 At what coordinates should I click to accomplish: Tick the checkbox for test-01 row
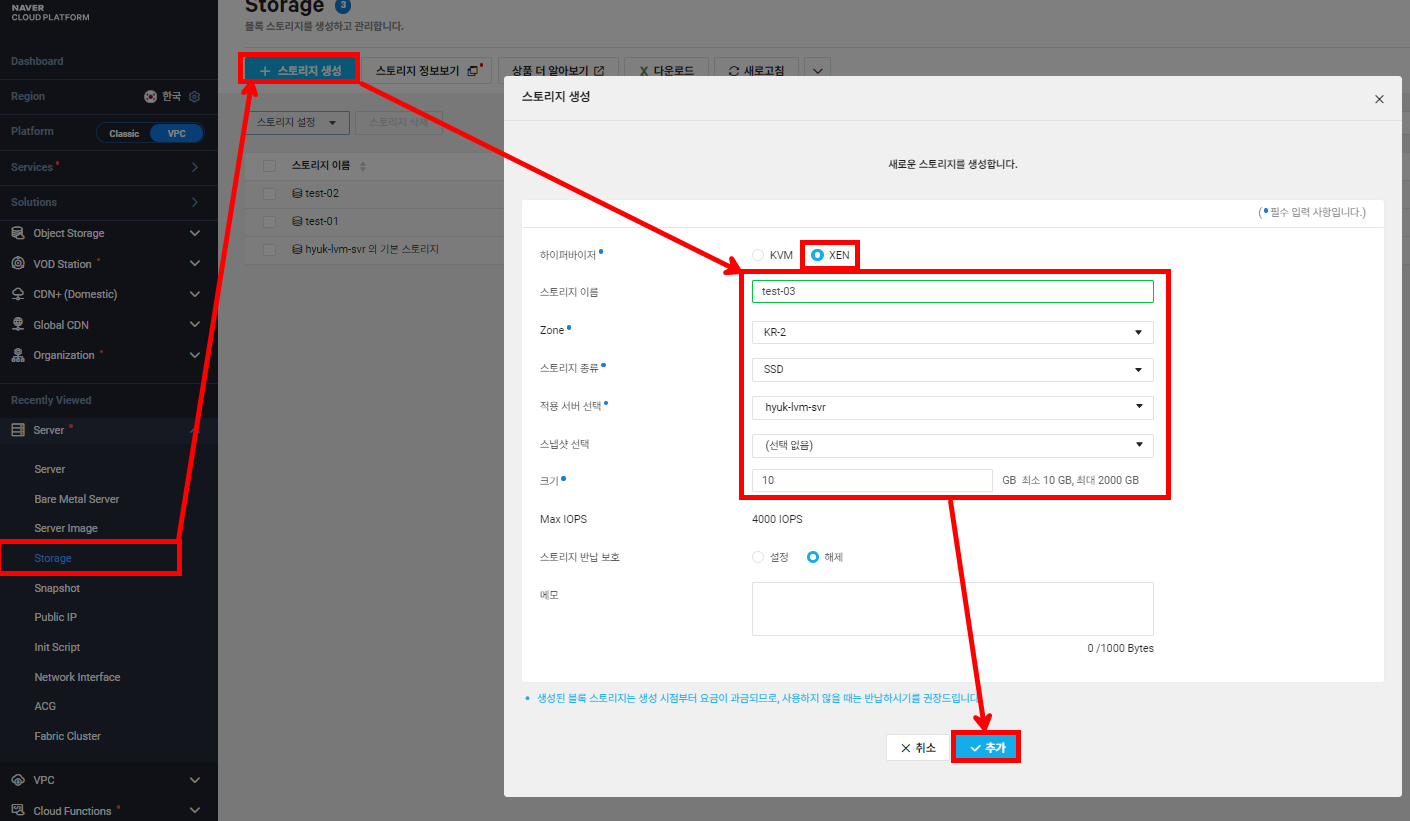point(269,221)
